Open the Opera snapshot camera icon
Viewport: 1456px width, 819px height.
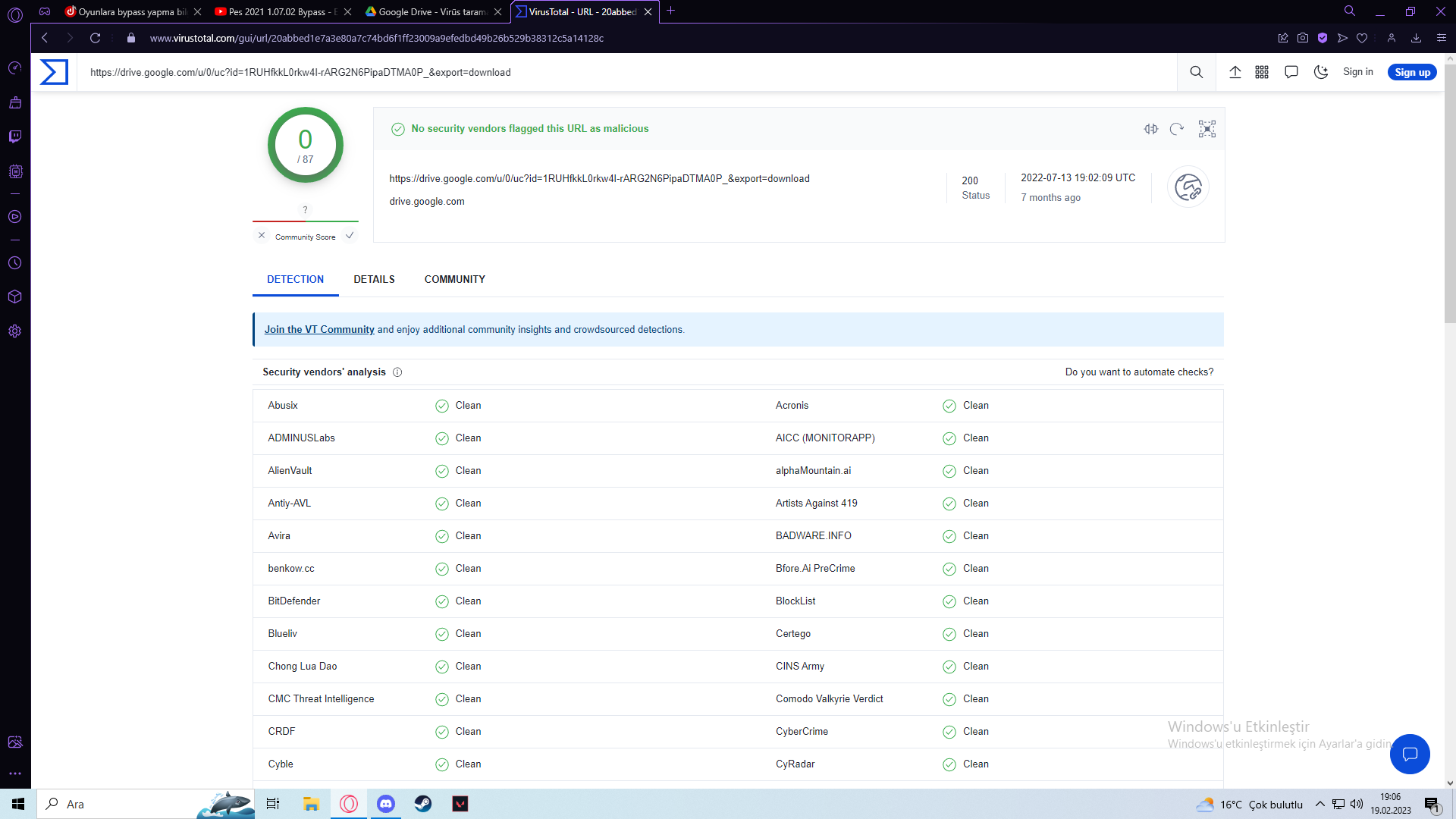pos(1303,38)
